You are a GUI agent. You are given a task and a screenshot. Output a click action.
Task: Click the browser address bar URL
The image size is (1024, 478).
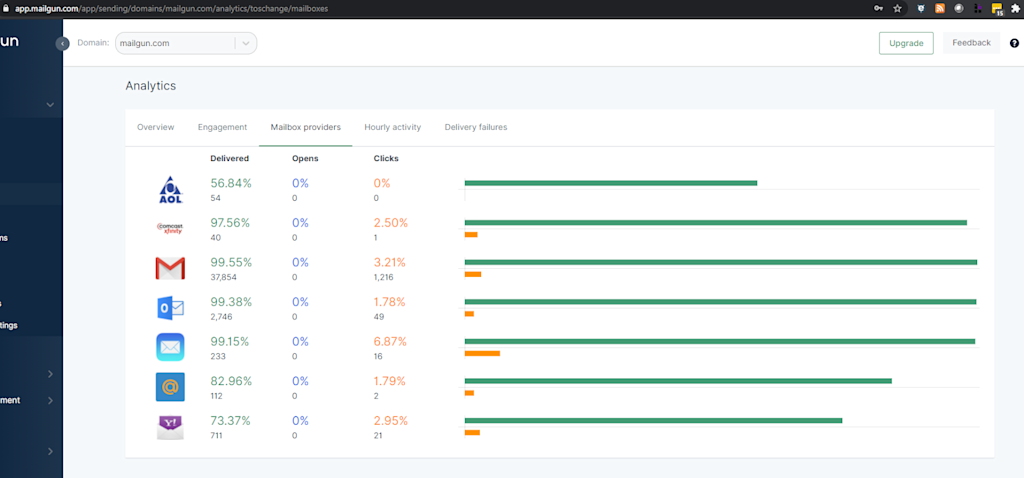pyautogui.click(x=172, y=9)
